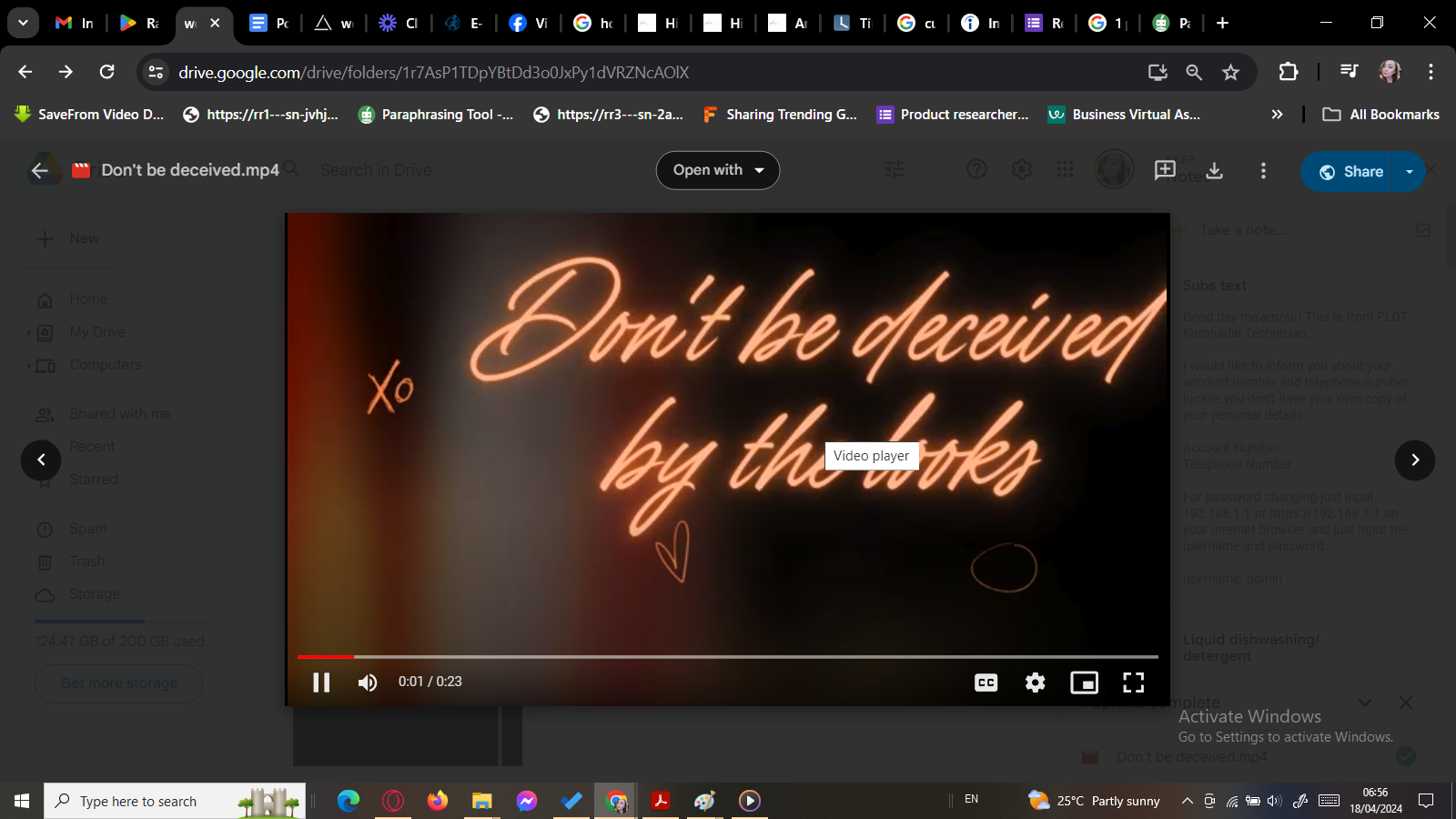Image resolution: width=1456 pixels, height=819 pixels.
Task: Go back to the previous page
Action: click(25, 72)
